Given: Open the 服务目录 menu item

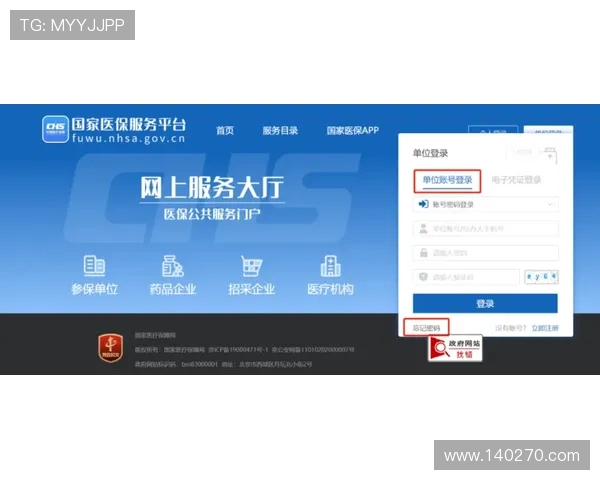Looking at the screenshot, I should 280,131.
